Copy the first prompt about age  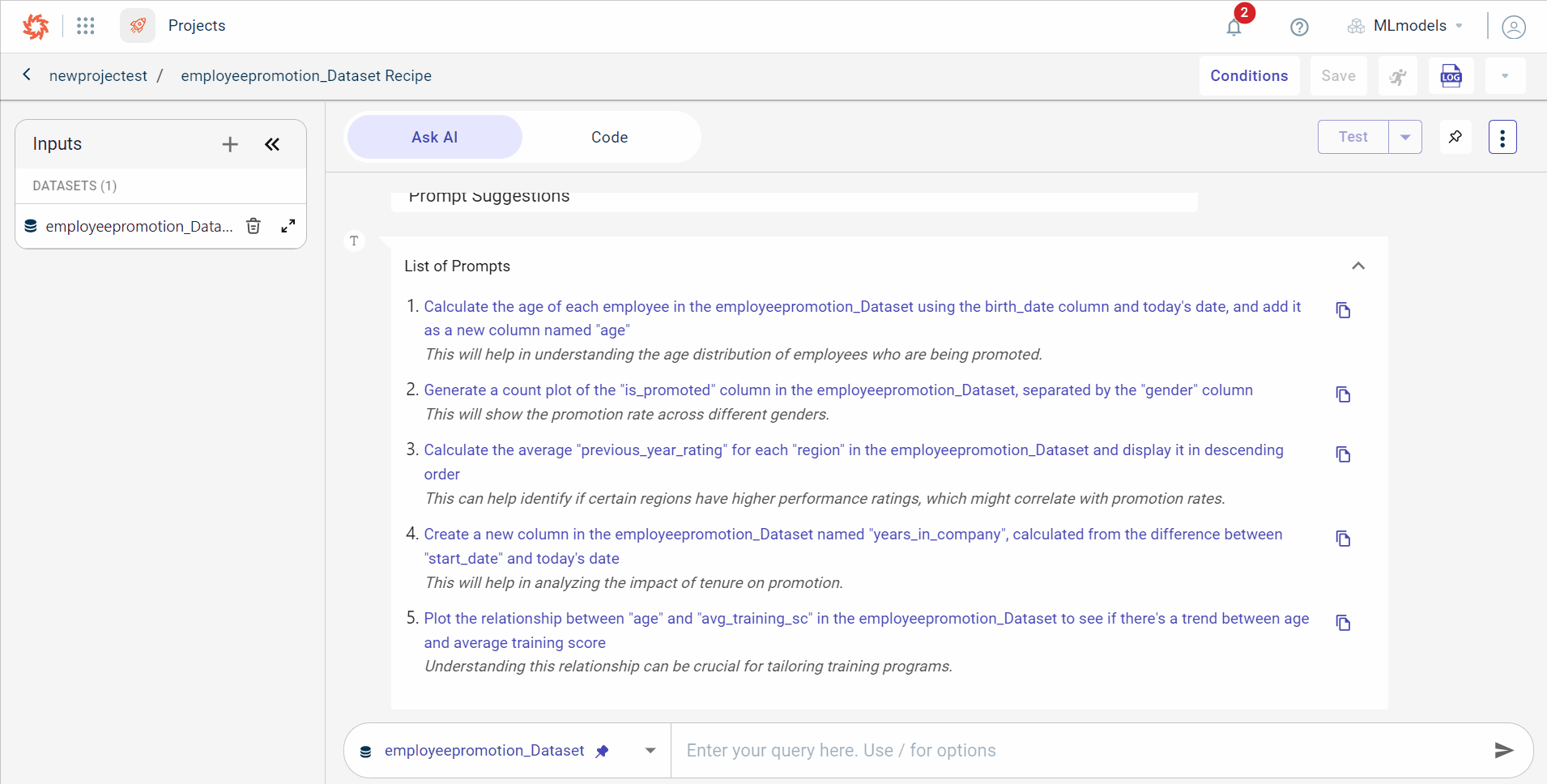coord(1343,310)
